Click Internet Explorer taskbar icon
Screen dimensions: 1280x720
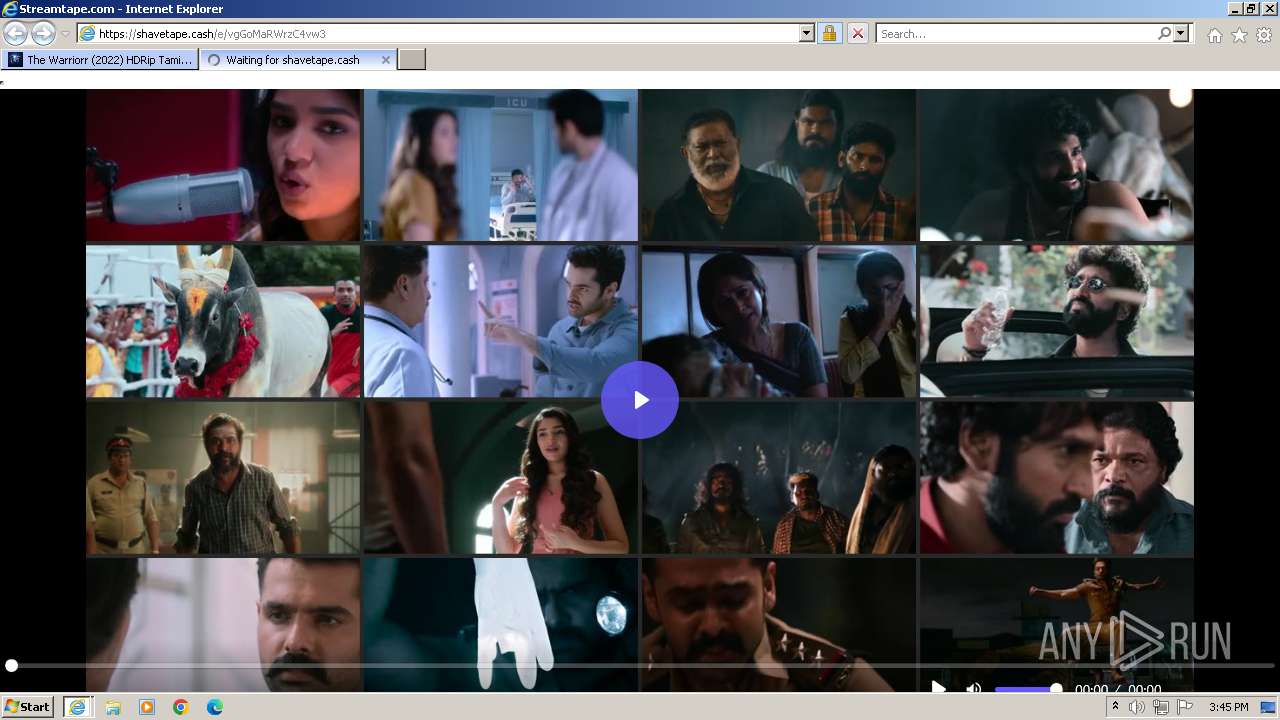click(77, 707)
